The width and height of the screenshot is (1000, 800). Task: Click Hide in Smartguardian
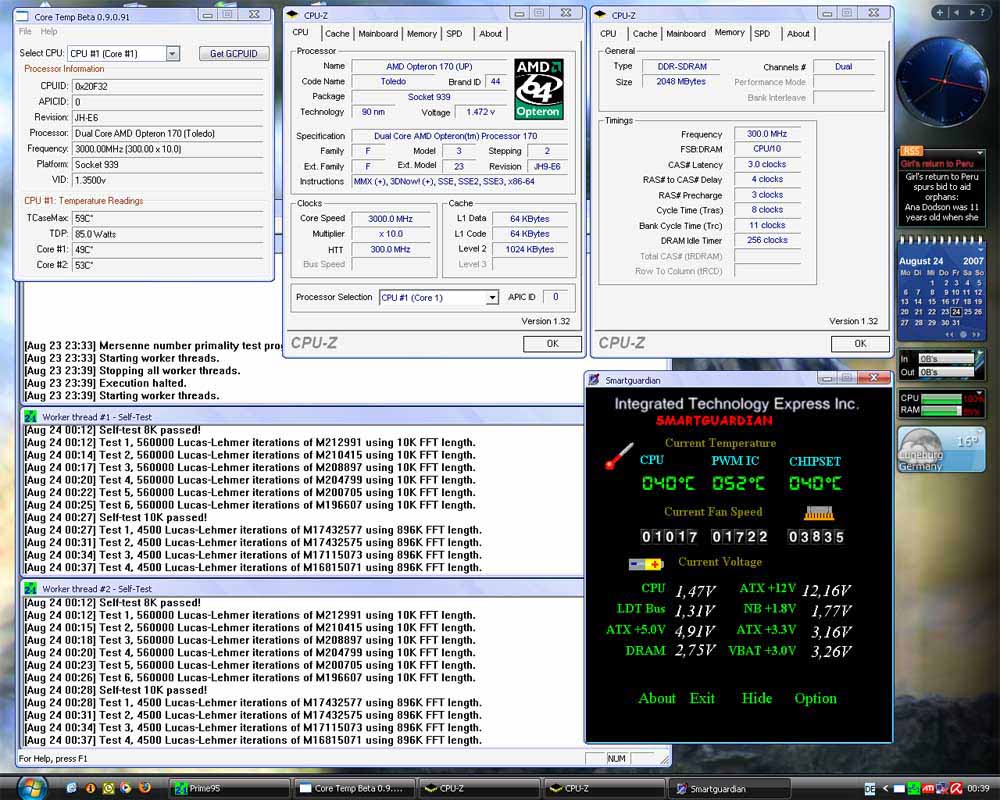[757, 698]
